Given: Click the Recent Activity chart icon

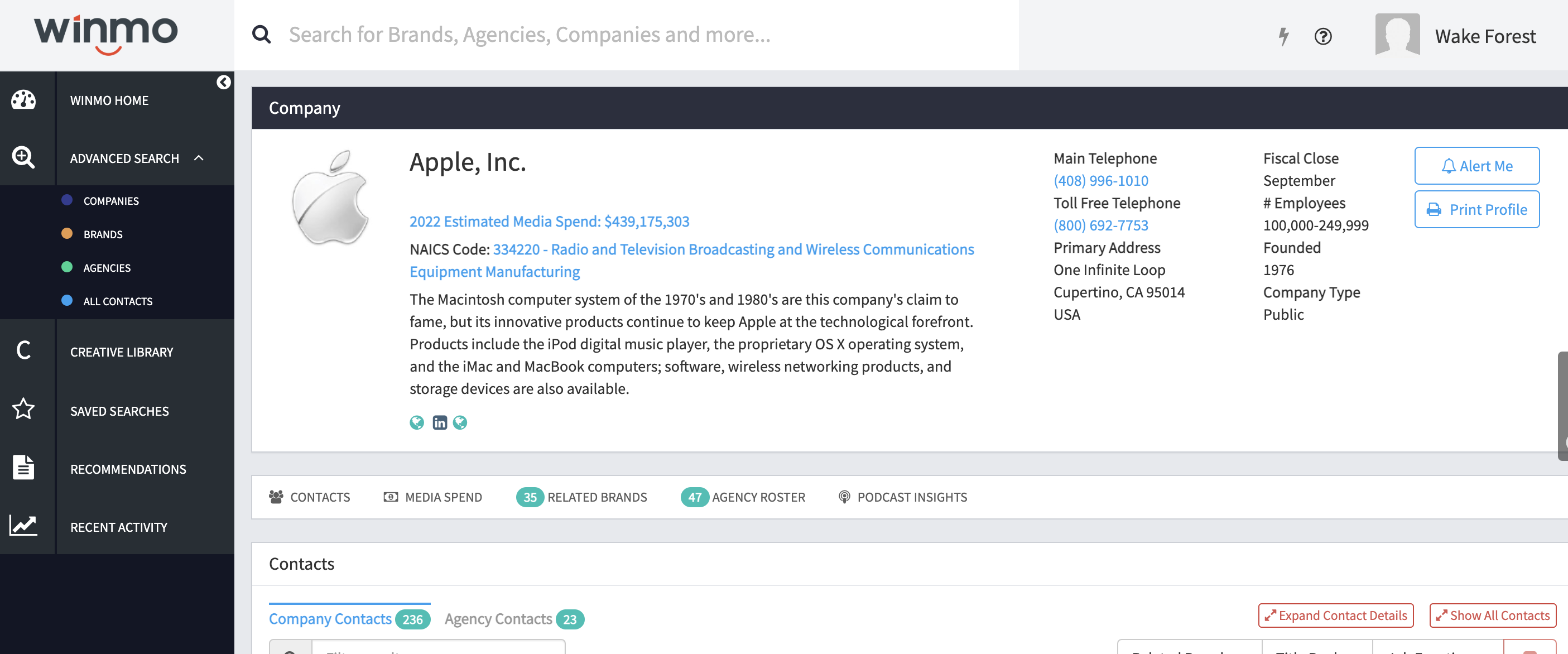Looking at the screenshot, I should (x=23, y=526).
